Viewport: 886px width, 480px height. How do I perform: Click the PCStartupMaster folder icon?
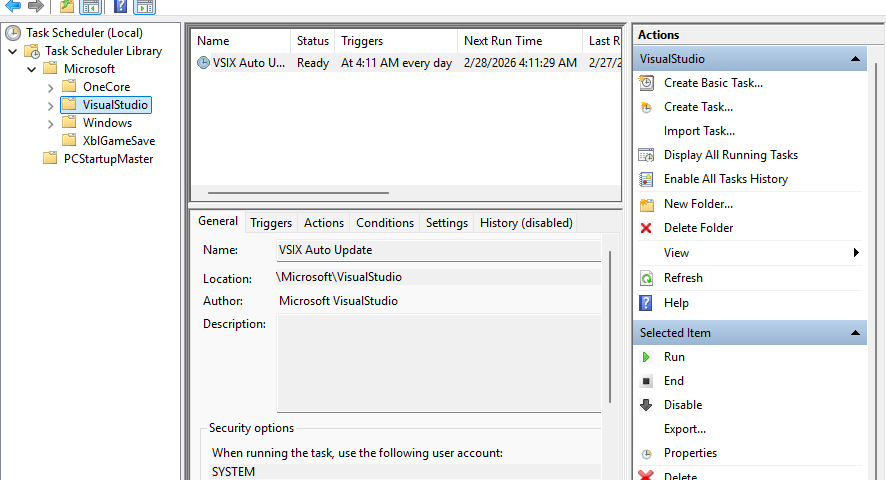click(x=50, y=158)
